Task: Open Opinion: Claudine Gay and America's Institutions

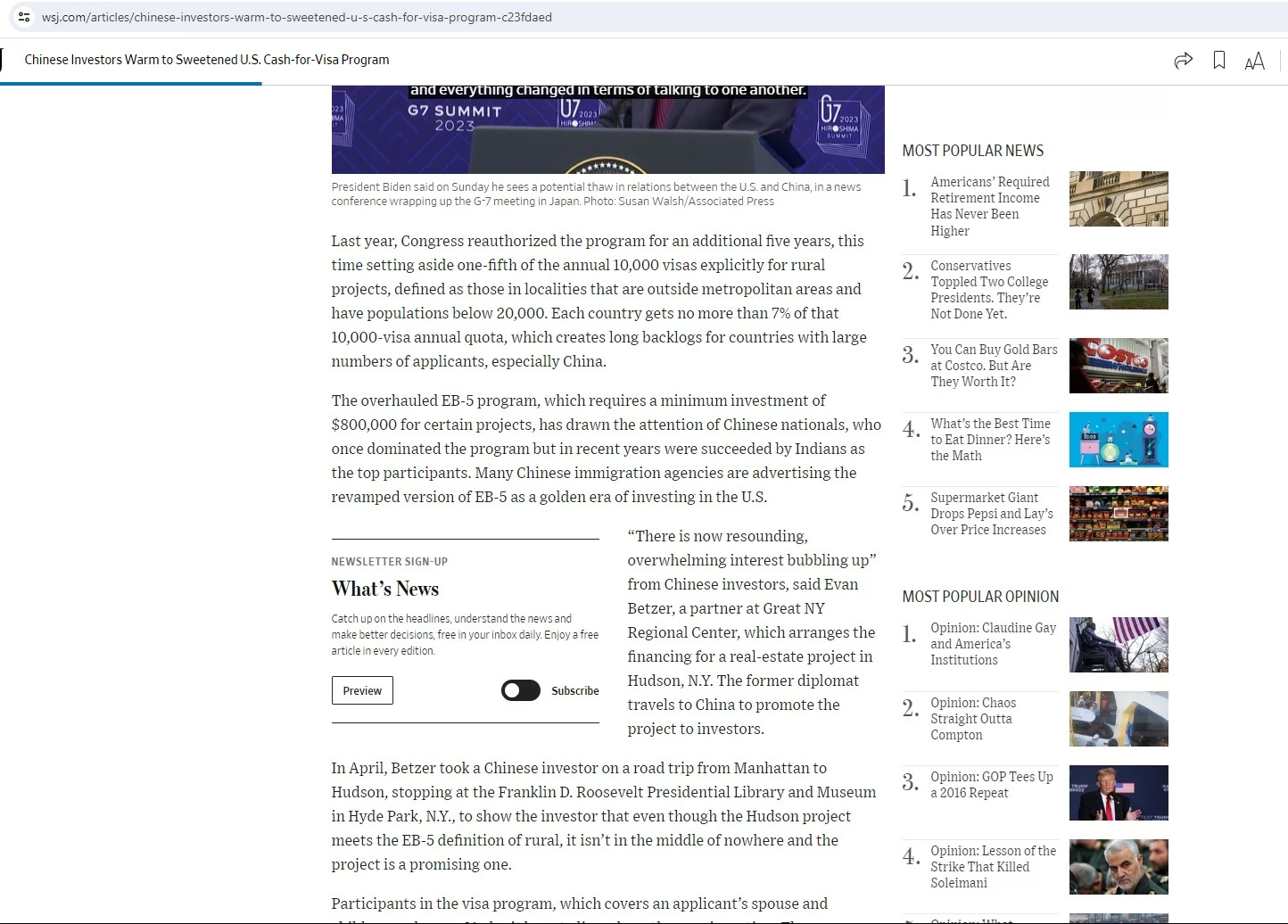Action: [x=993, y=644]
